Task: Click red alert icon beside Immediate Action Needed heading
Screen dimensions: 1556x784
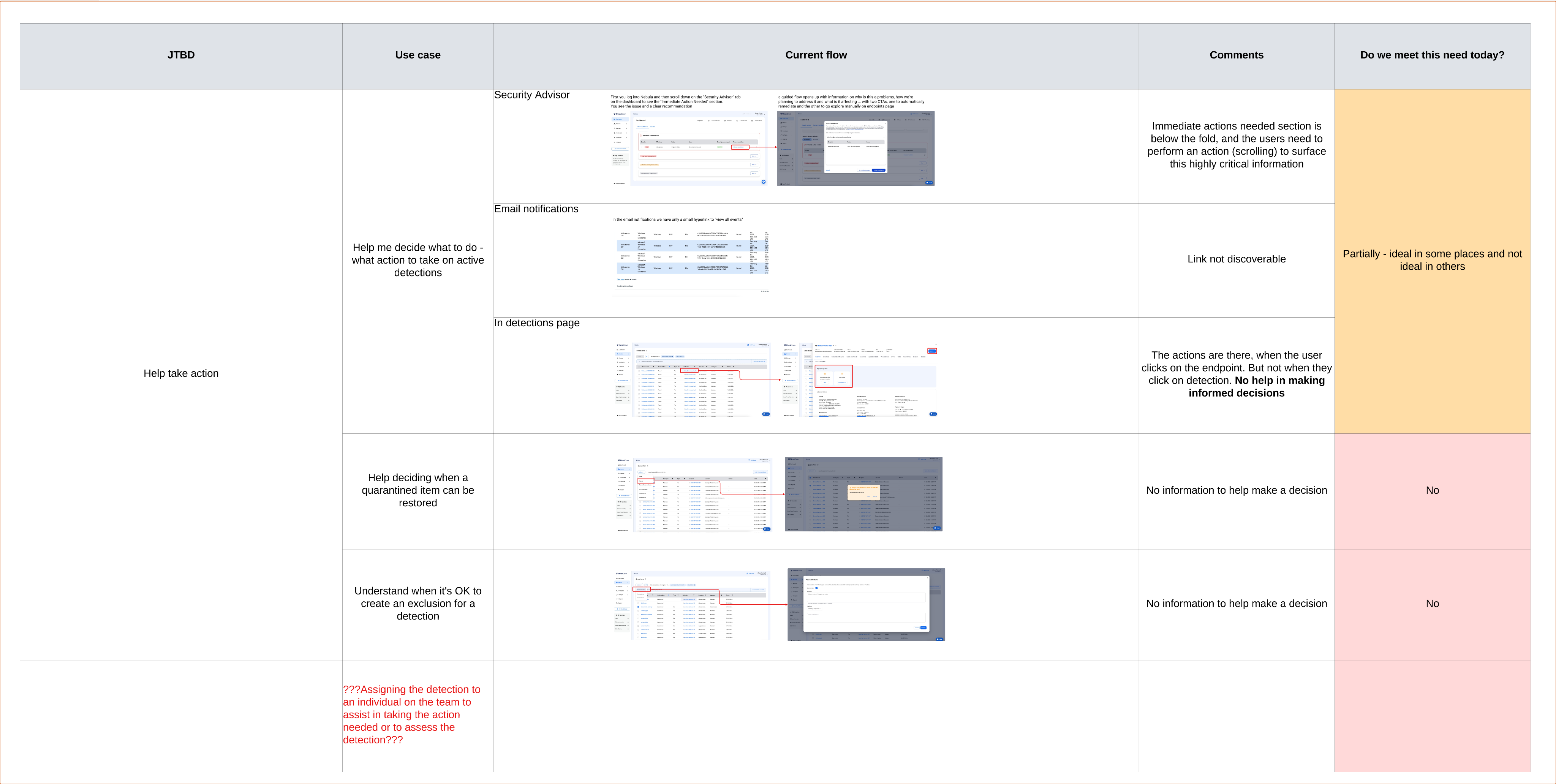Action: click(641, 135)
